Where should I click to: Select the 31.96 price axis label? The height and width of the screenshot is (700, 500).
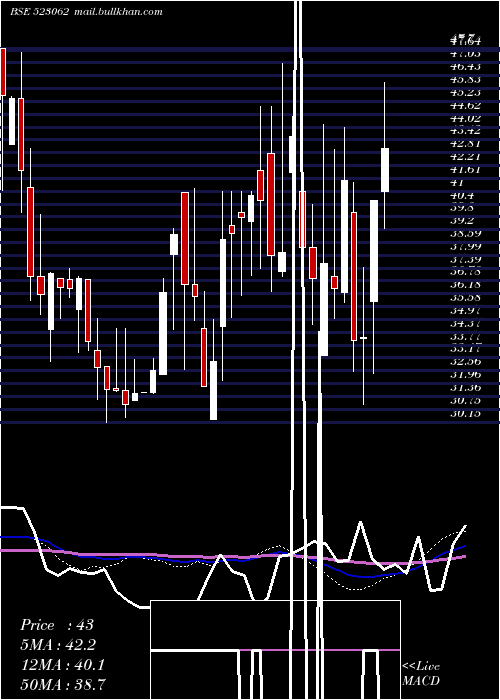tap(465, 375)
